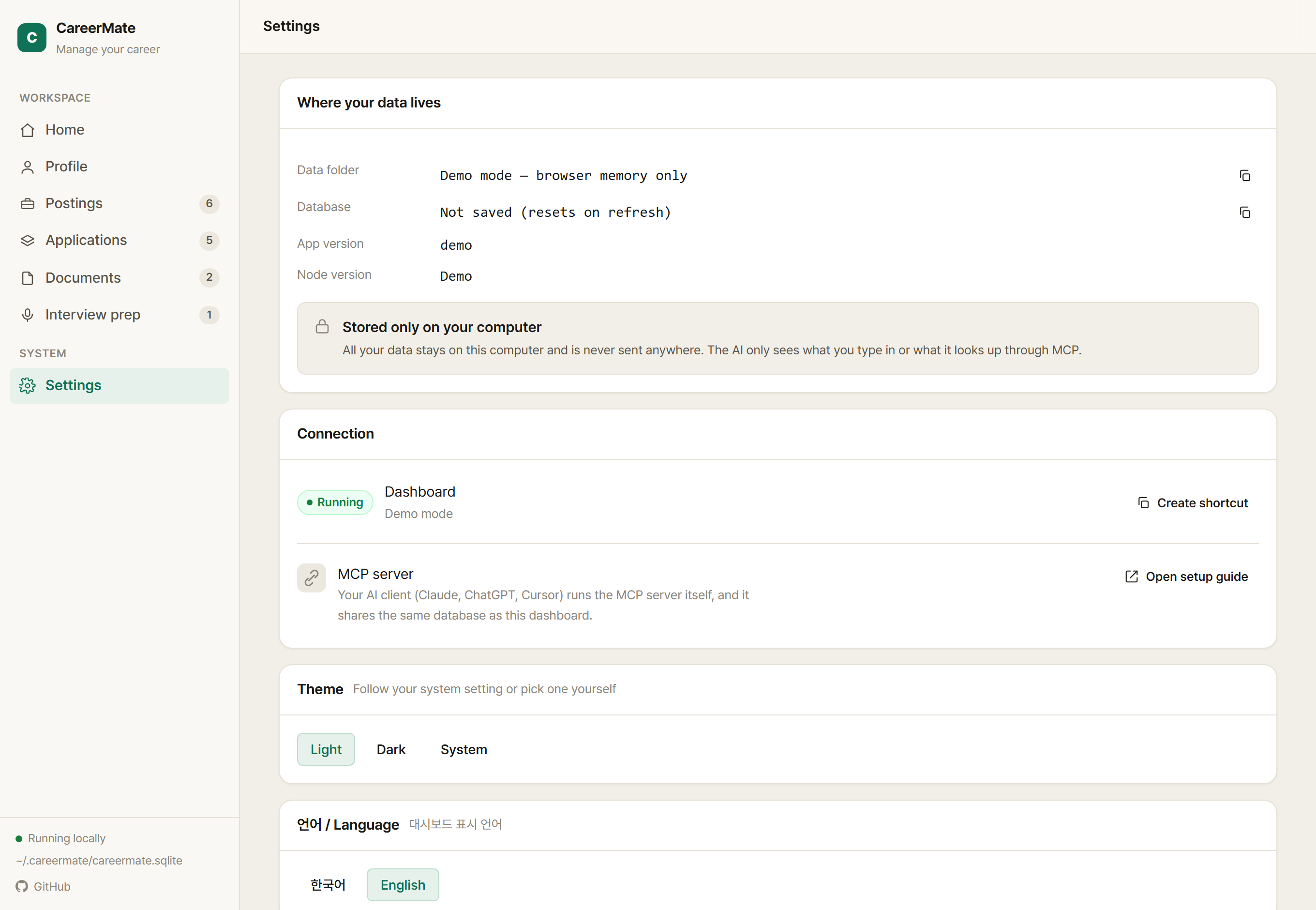This screenshot has height=910, width=1316.
Task: Click the '대시보드 표시 언어' subtitle
Action: pos(455,824)
